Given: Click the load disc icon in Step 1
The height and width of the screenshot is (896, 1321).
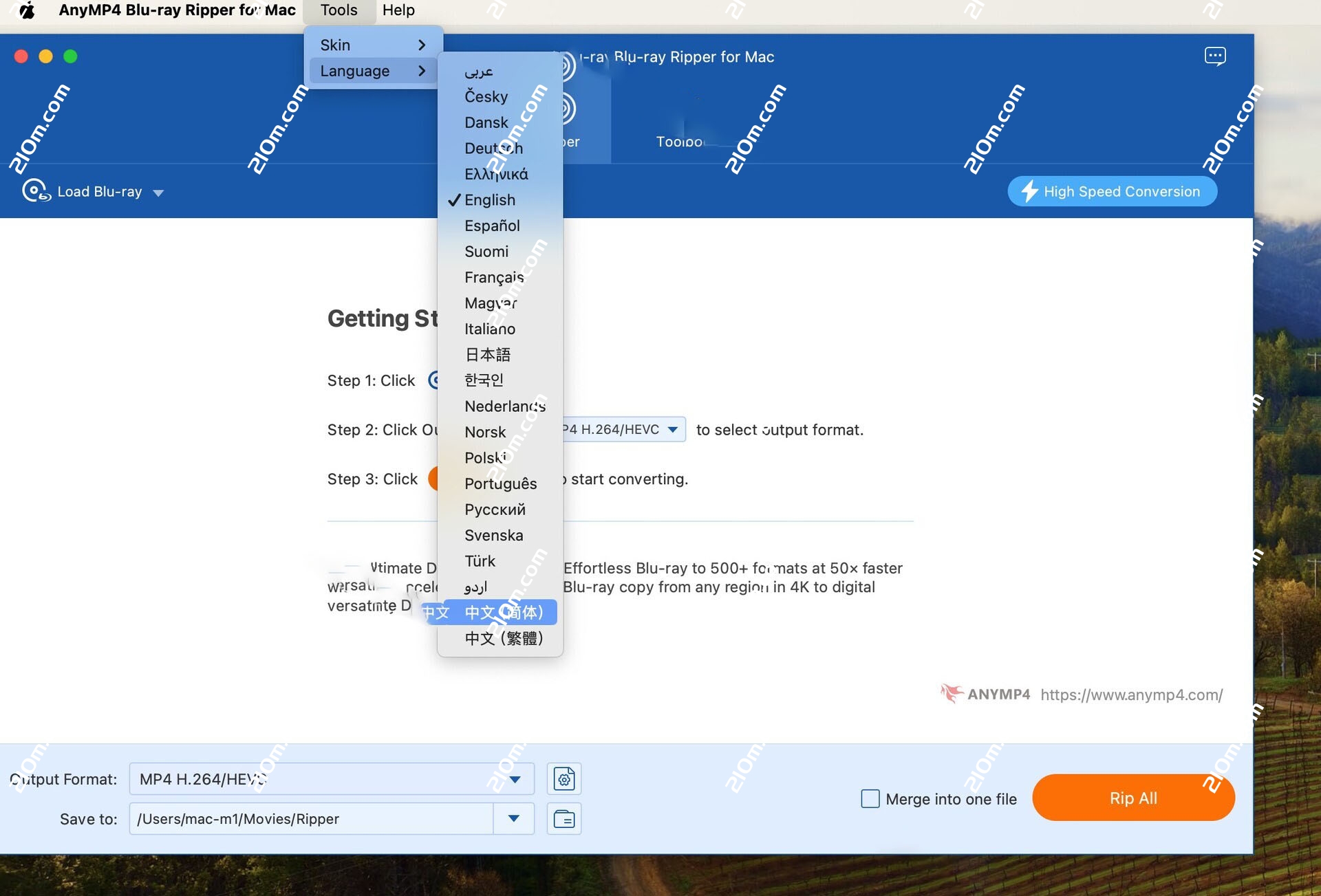Looking at the screenshot, I should [x=435, y=380].
